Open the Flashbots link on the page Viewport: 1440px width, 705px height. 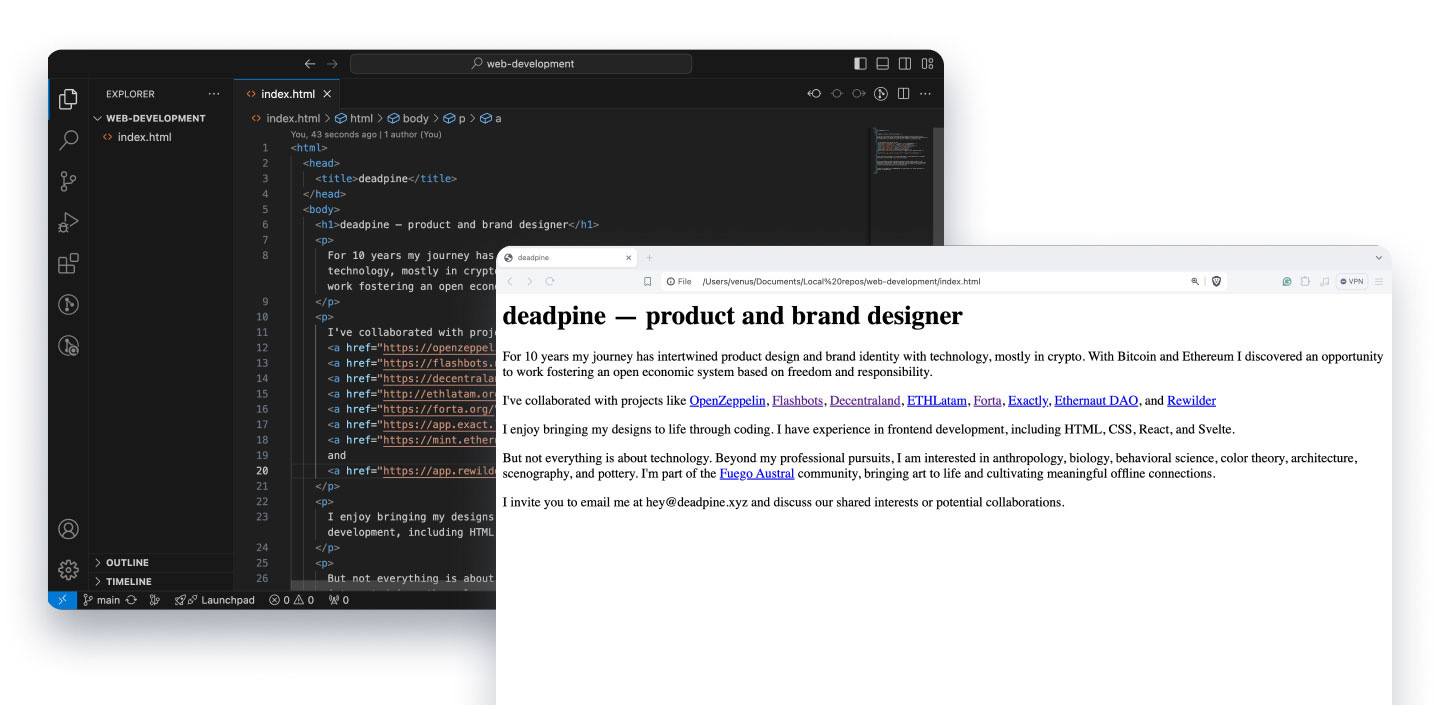click(x=797, y=401)
